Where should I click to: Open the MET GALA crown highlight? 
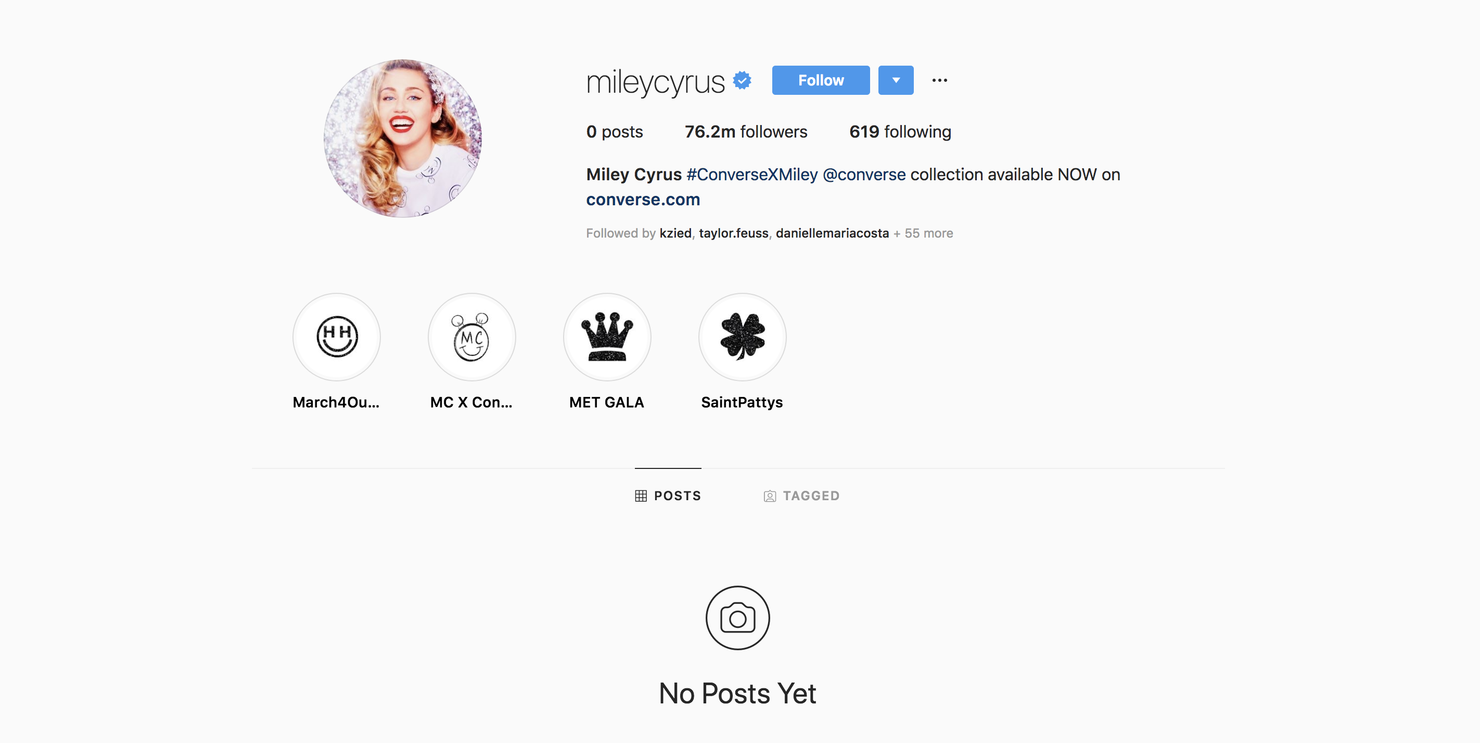coord(607,337)
